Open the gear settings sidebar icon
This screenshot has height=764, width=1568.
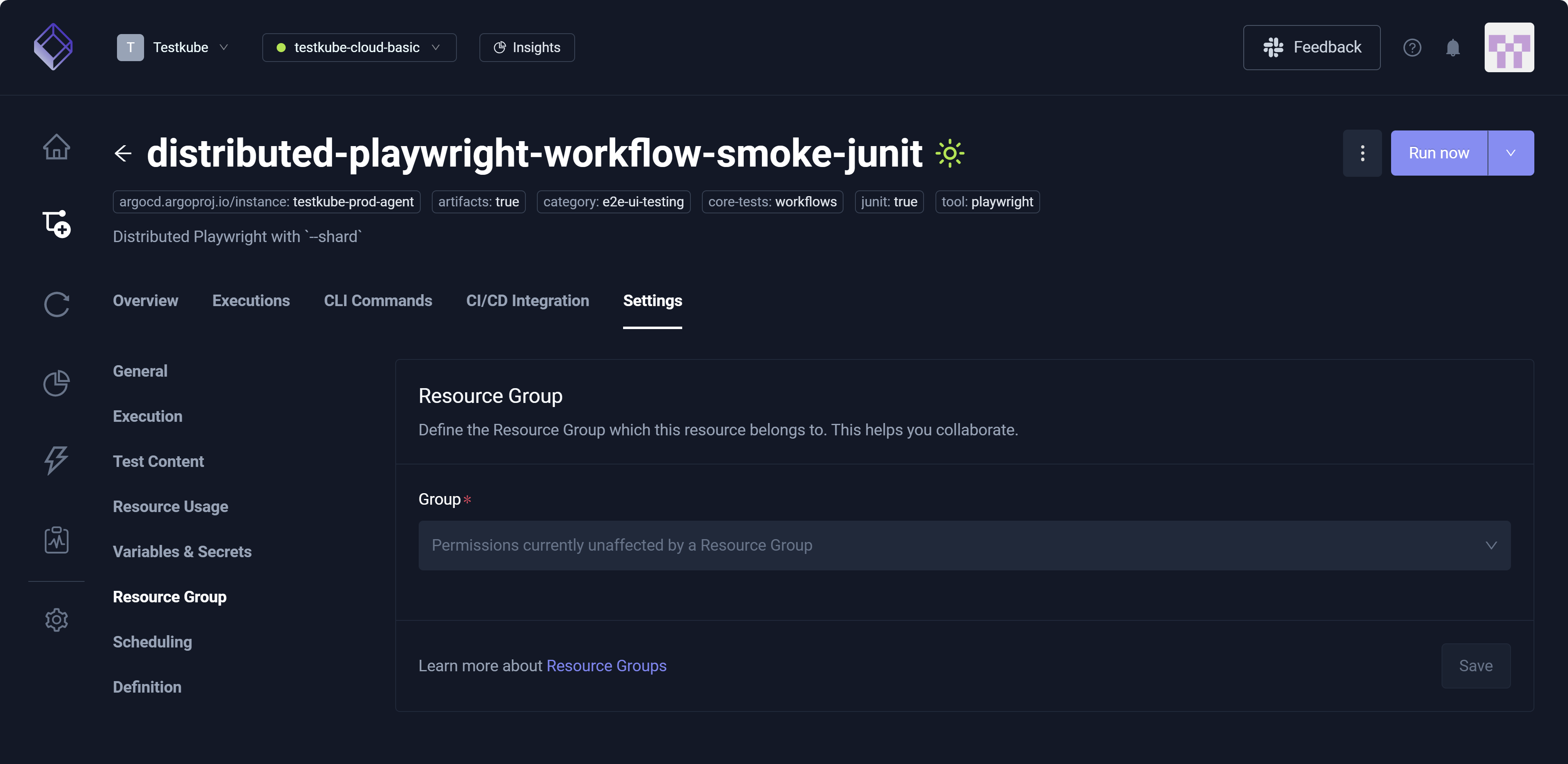(57, 619)
